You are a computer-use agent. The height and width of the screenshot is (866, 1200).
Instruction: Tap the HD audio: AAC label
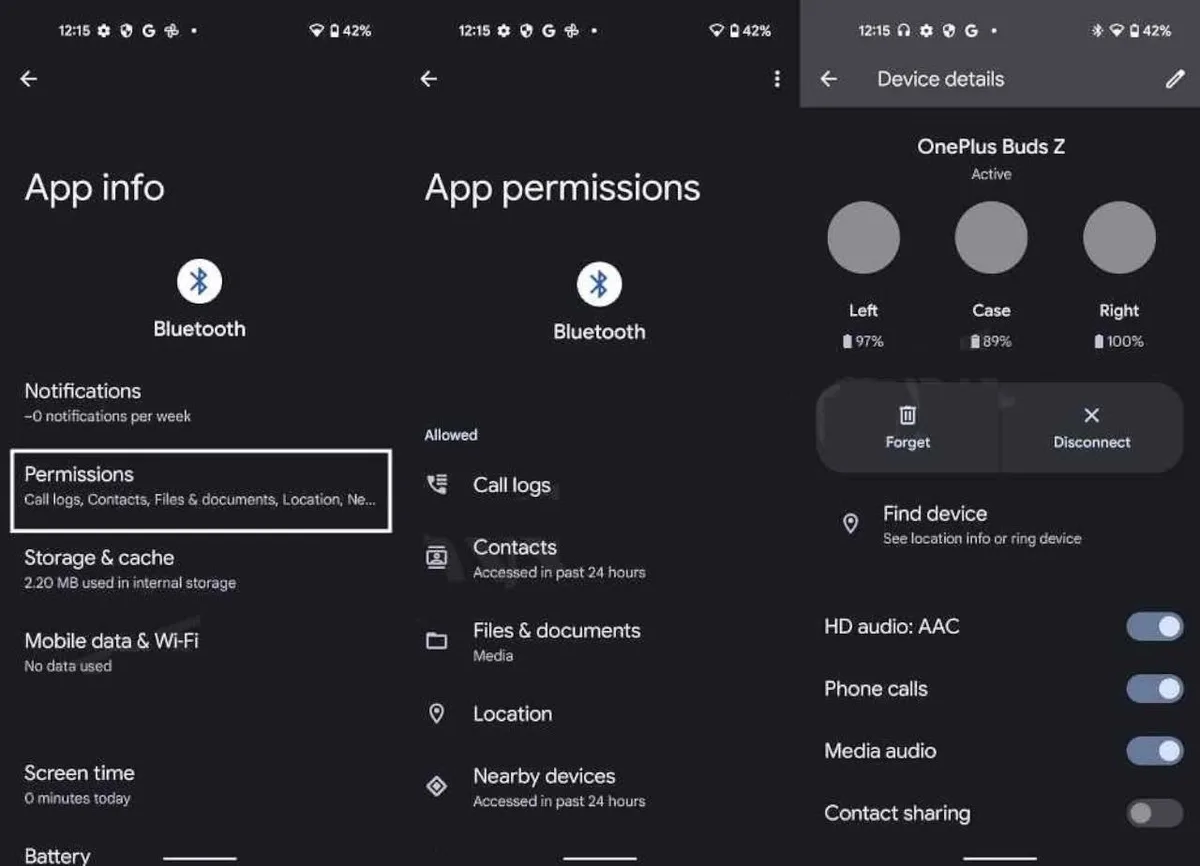pos(891,627)
